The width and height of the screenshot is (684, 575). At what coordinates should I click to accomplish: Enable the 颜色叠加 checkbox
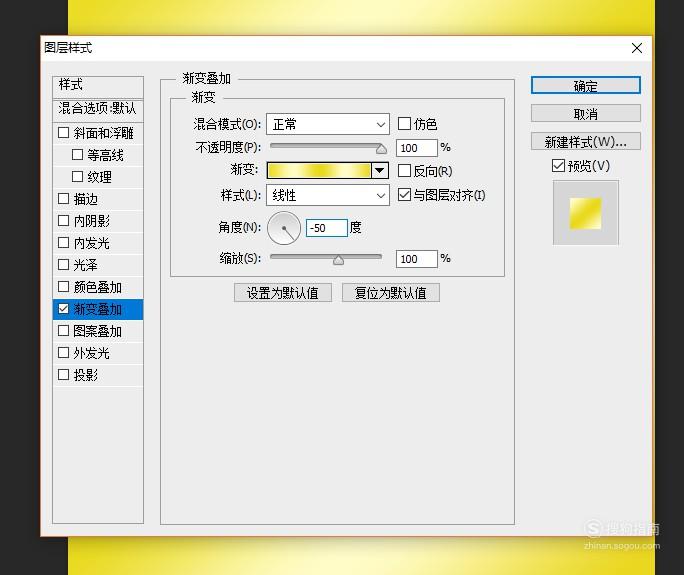[x=64, y=286]
